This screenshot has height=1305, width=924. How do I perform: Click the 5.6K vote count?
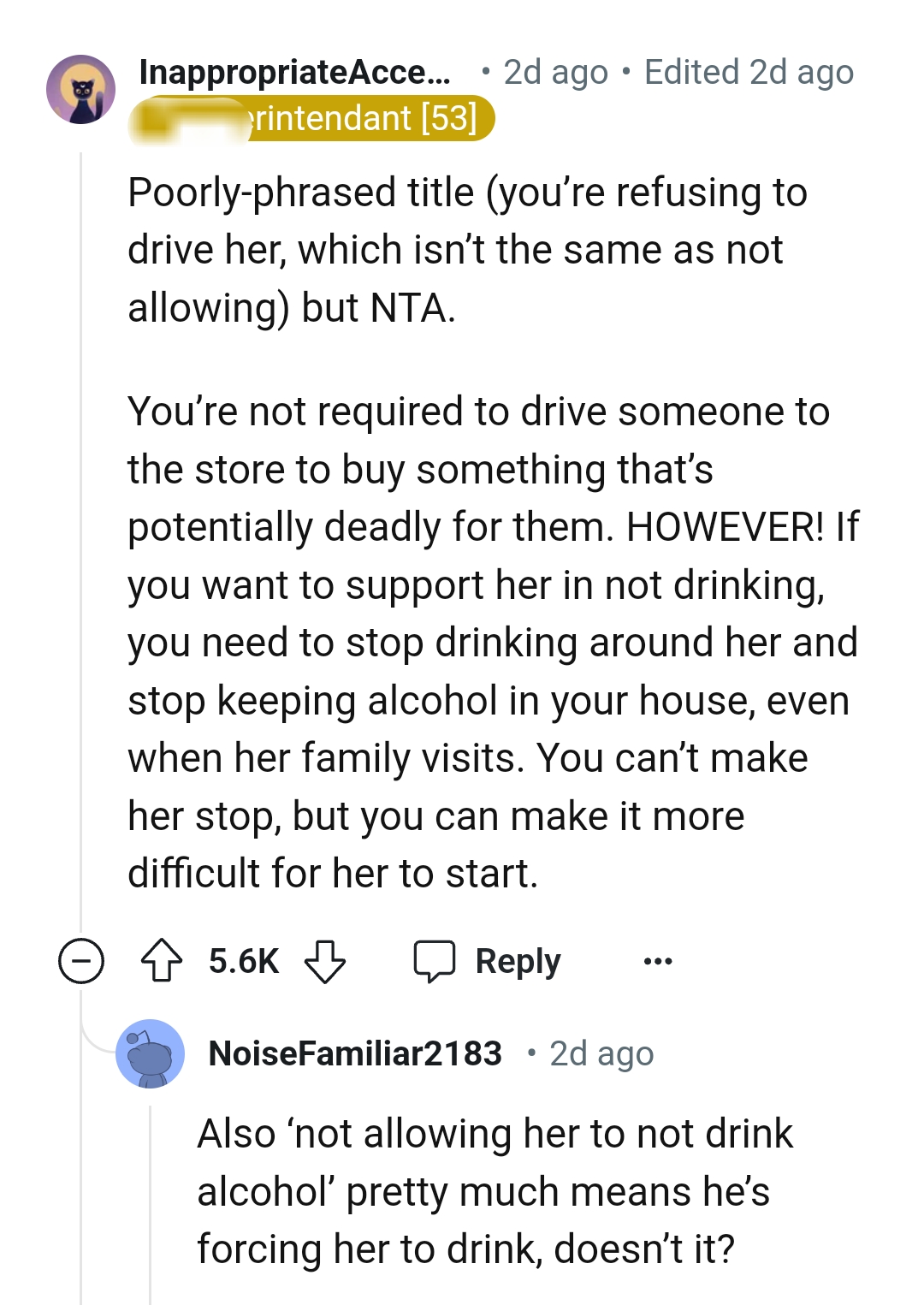coord(243,960)
